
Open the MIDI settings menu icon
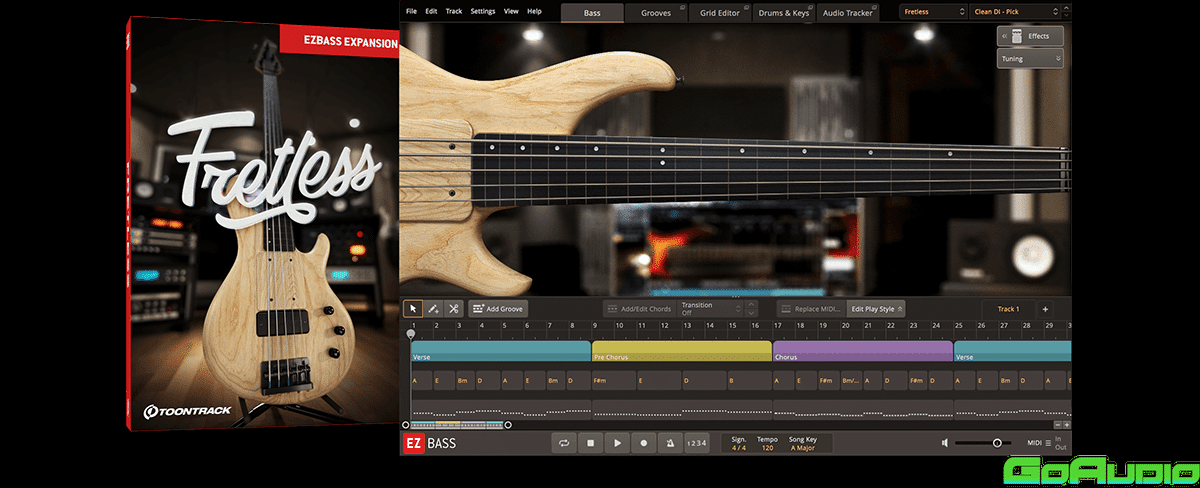(x=1048, y=443)
